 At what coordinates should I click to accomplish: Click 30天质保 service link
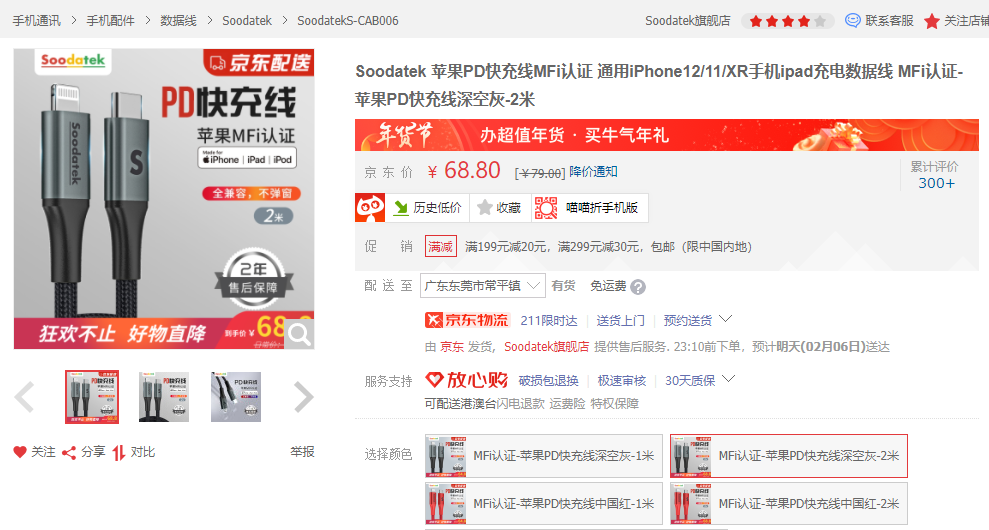pos(690,380)
